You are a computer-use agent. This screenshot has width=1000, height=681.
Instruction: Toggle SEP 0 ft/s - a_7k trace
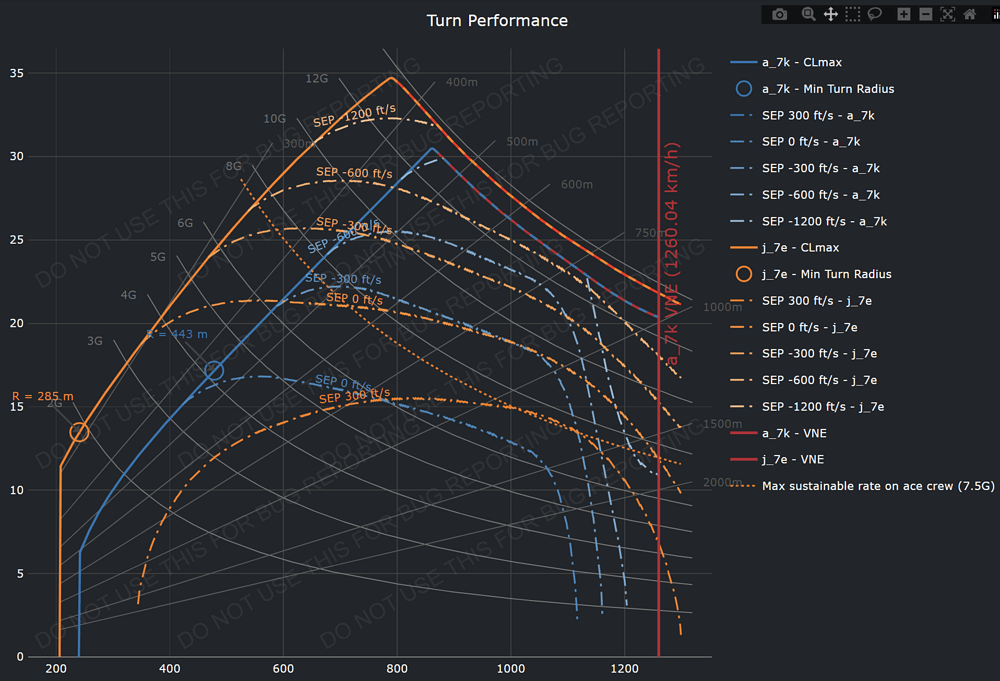tap(810, 142)
